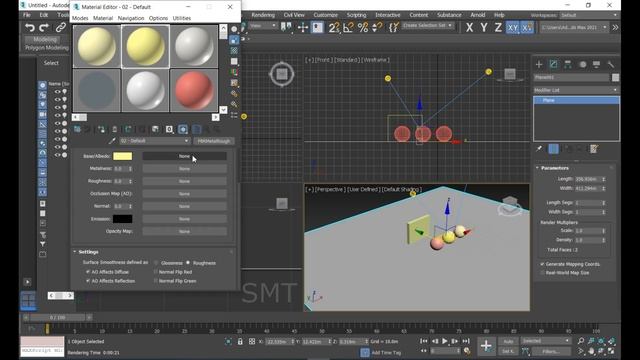This screenshot has width=640, height=360.
Task: Click Show Shaded Material in Viewport icon
Action: 183,129
